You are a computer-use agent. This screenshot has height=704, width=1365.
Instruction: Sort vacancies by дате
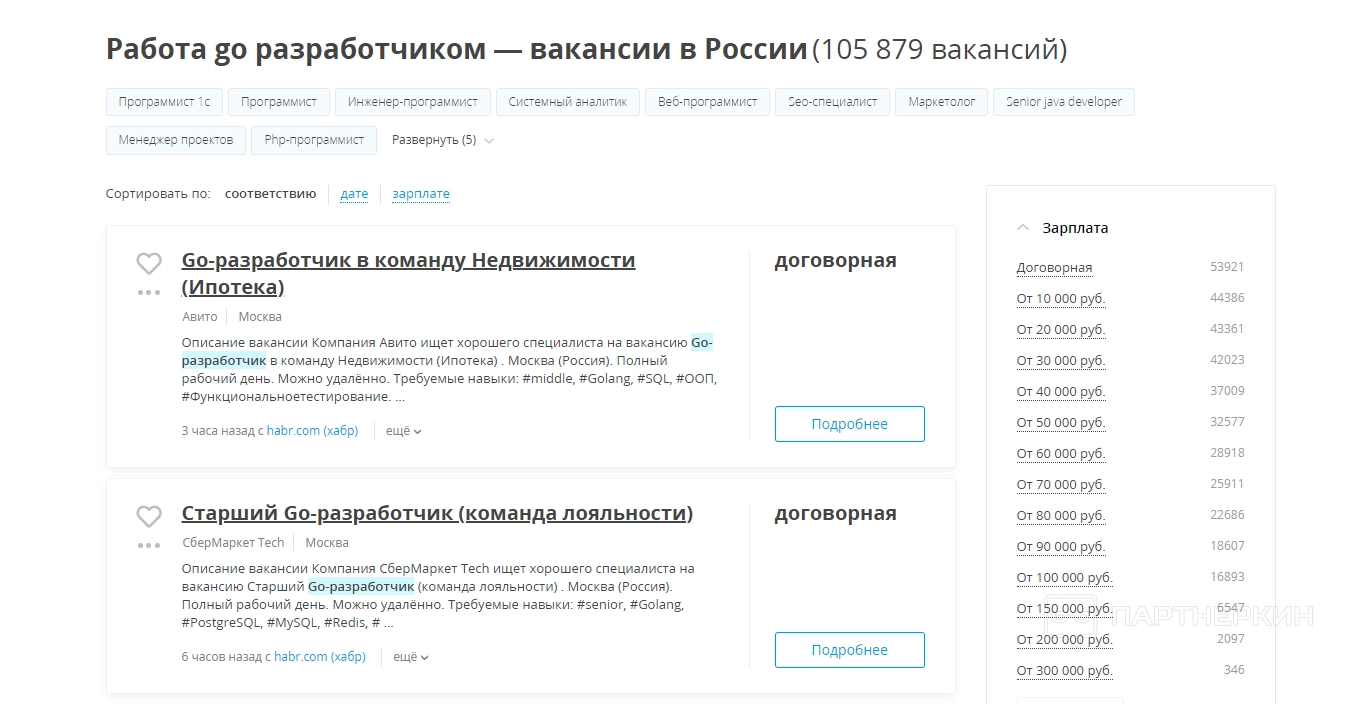pos(354,194)
